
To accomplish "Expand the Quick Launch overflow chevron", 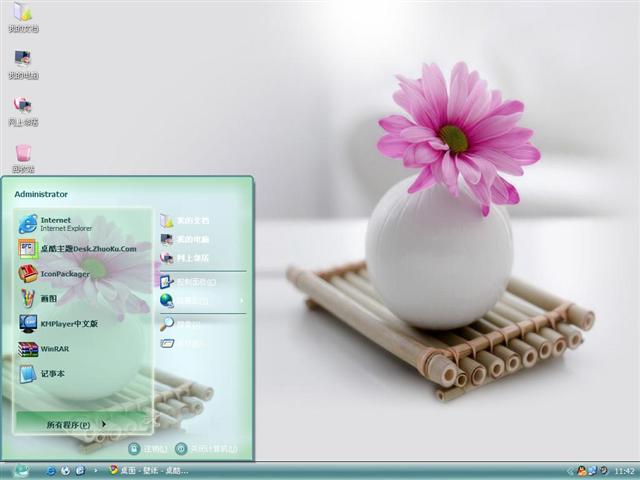I will tap(96, 471).
